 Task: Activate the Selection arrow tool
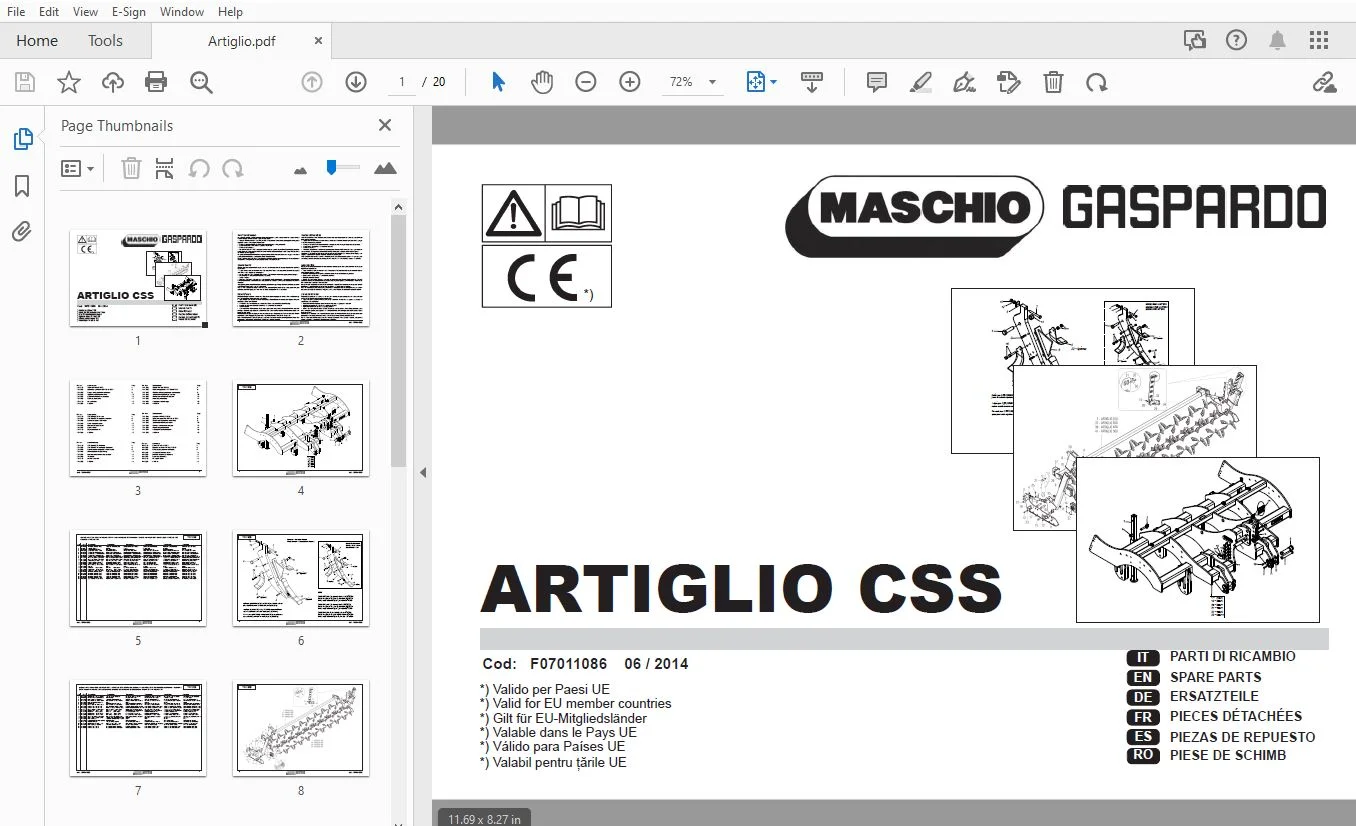click(498, 82)
